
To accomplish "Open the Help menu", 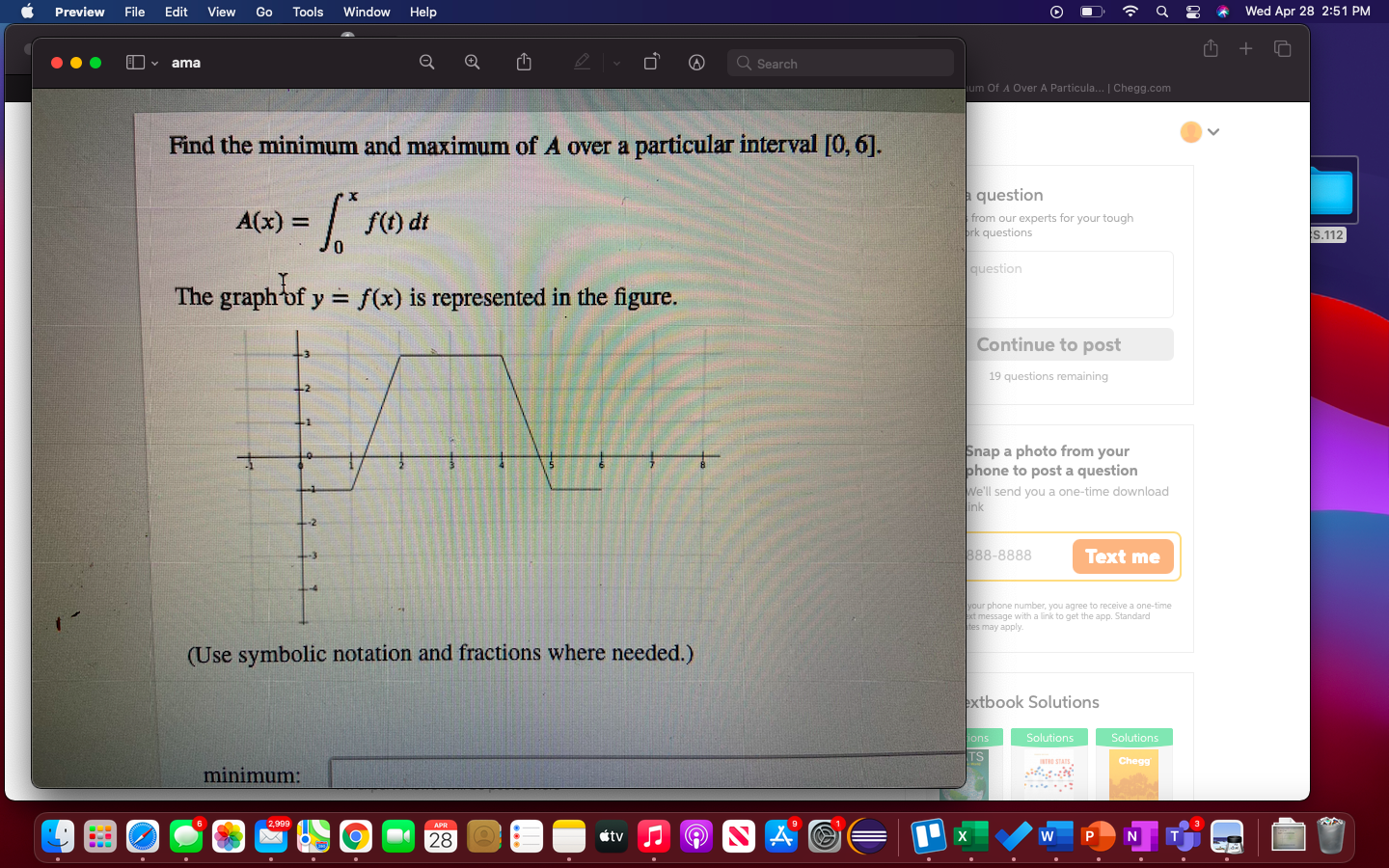I will pyautogui.click(x=422, y=12).
